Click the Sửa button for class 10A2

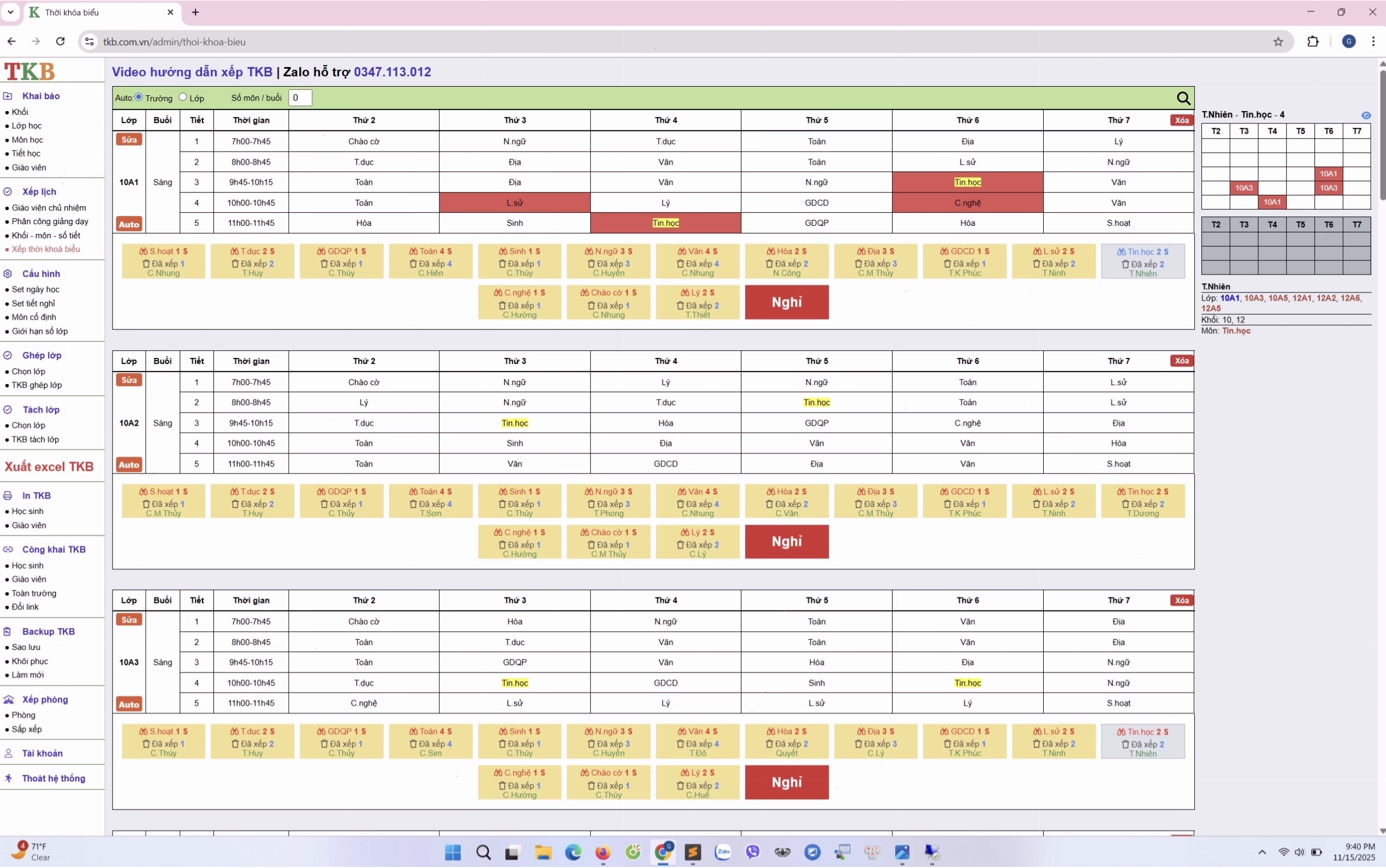tap(128, 380)
